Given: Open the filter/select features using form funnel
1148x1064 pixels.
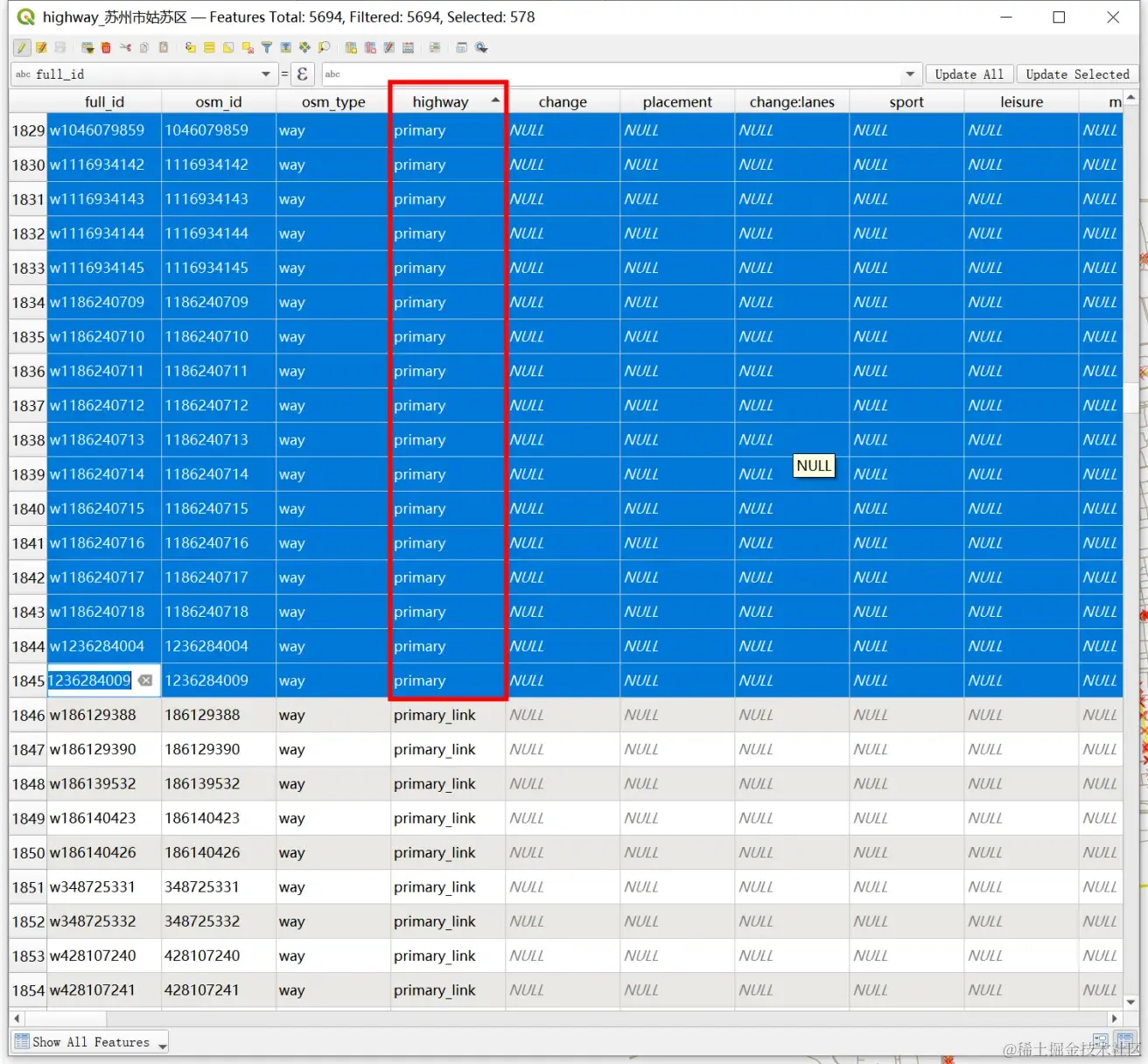Looking at the screenshot, I should click(x=267, y=47).
